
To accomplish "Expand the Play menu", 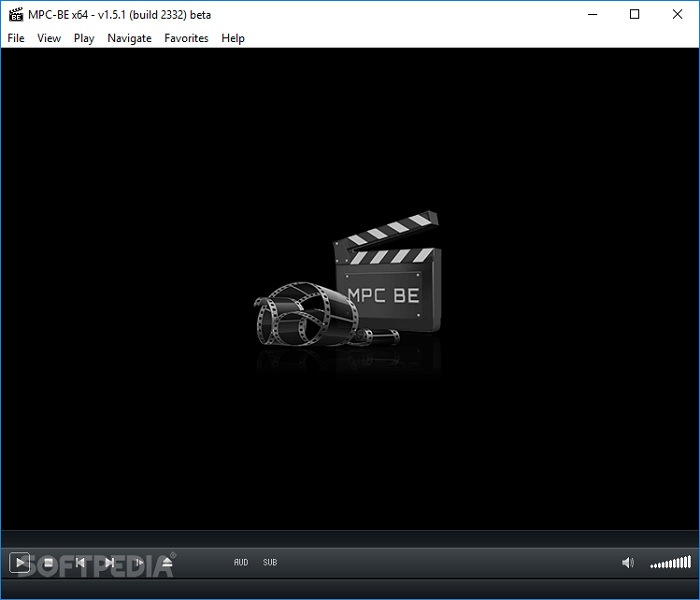I will pyautogui.click(x=84, y=38).
